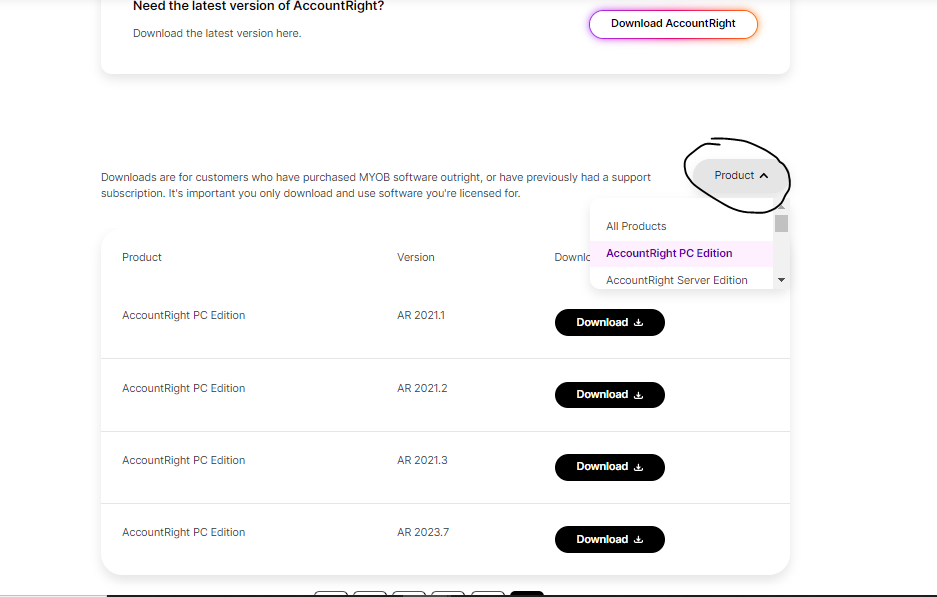Download AR 2021.3 installer
This screenshot has height=597, width=937.
point(610,467)
